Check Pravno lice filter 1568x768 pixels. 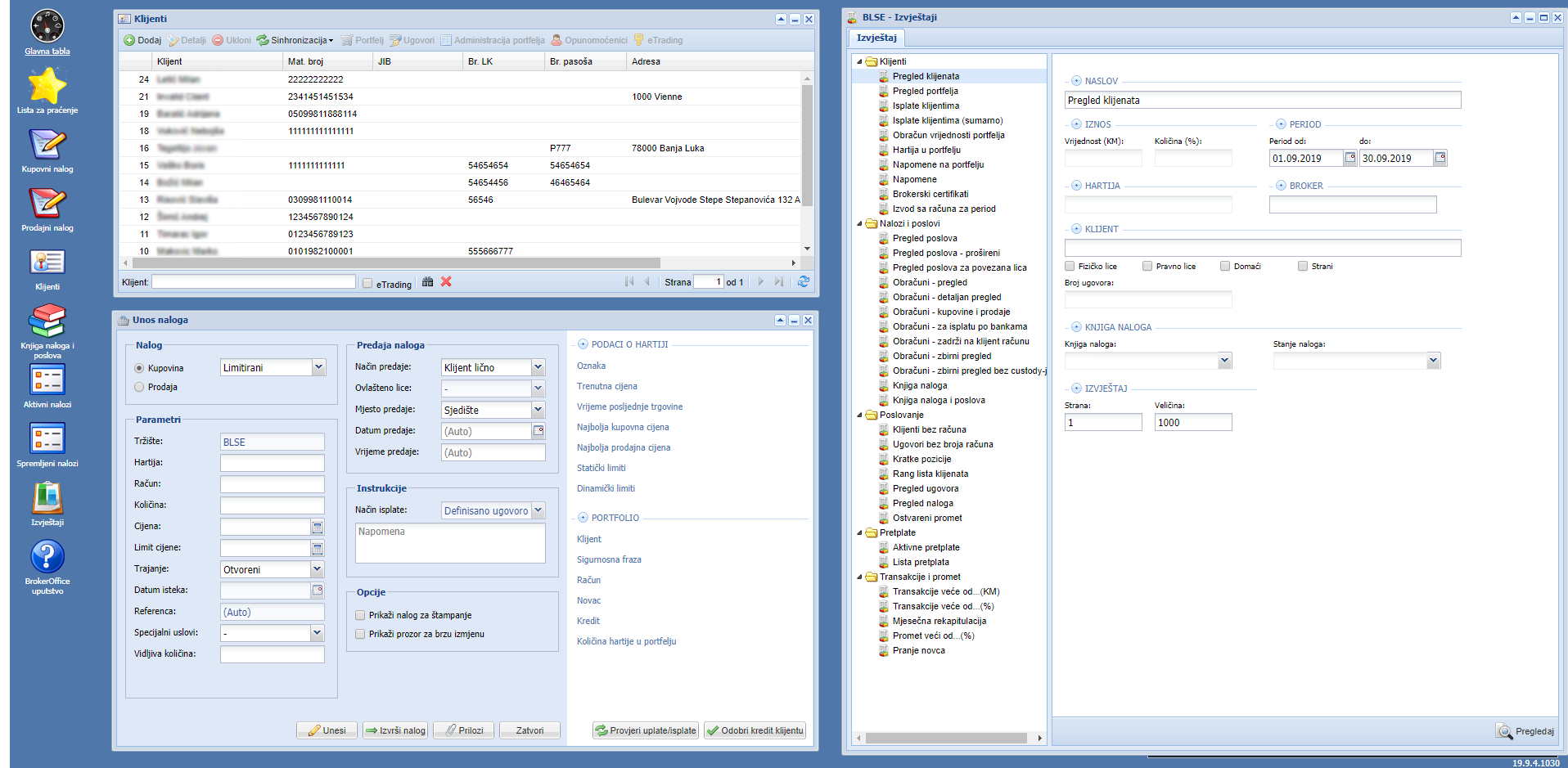1147,266
